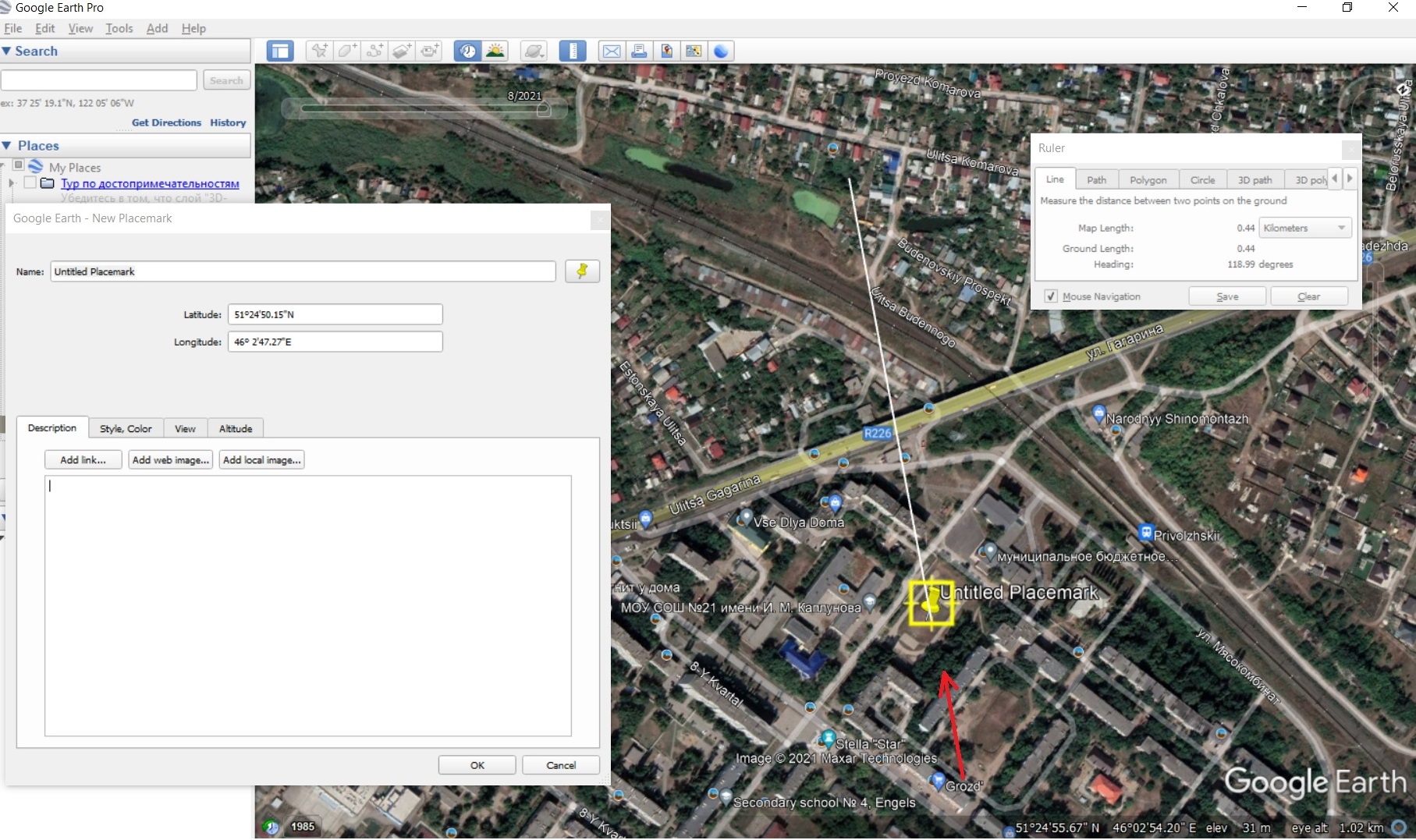
Task: Open the Help menu
Action: click(193, 28)
